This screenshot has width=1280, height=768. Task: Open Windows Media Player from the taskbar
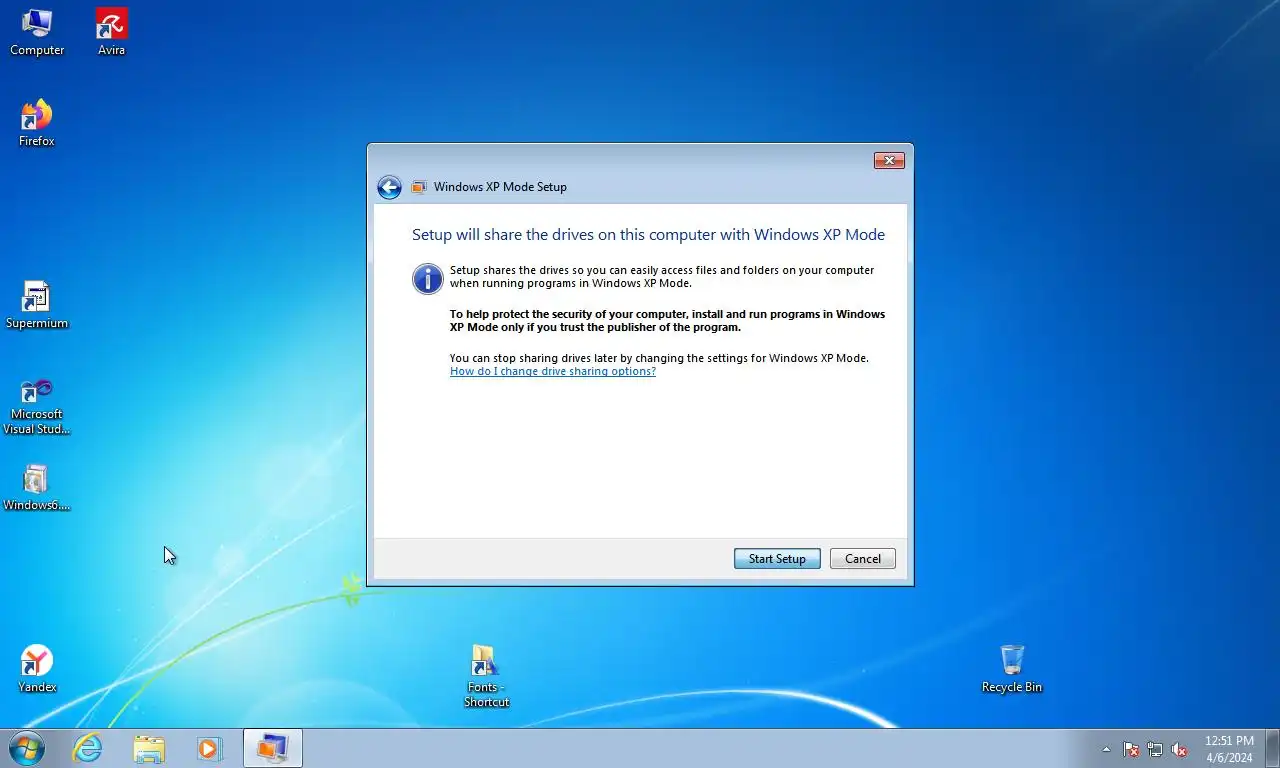tap(209, 748)
